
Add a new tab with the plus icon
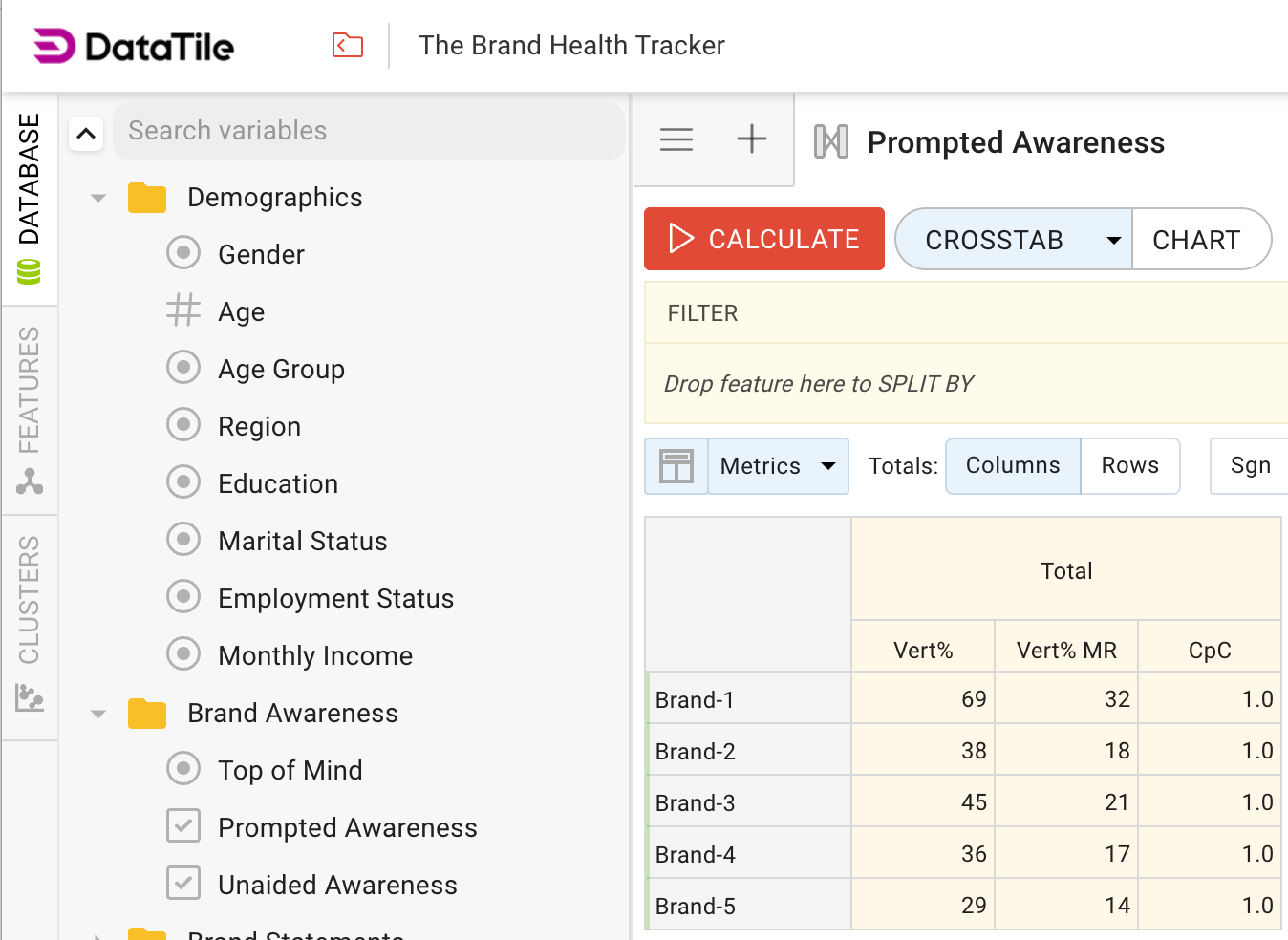[752, 139]
